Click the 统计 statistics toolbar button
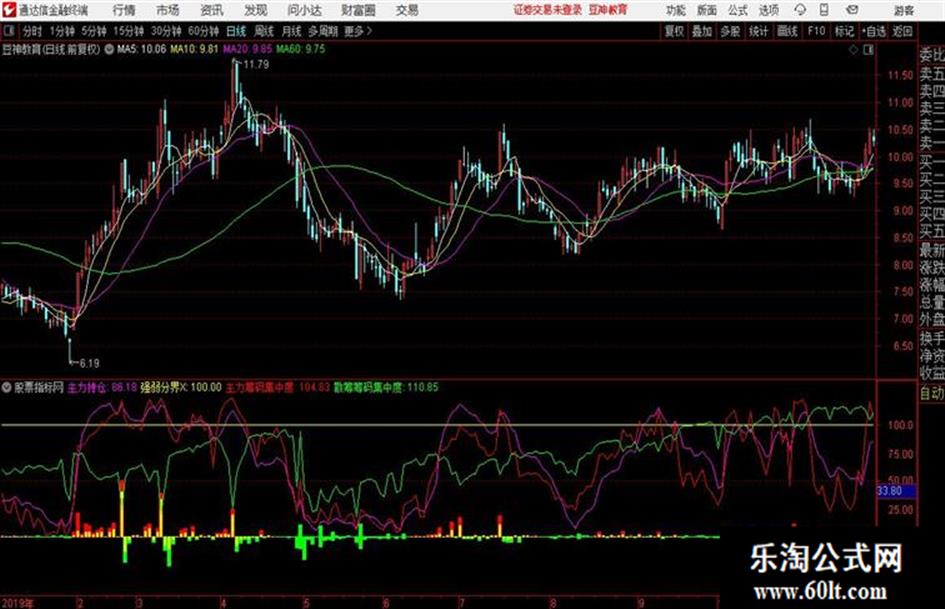Image resolution: width=945 pixels, height=609 pixels. pyautogui.click(x=759, y=31)
